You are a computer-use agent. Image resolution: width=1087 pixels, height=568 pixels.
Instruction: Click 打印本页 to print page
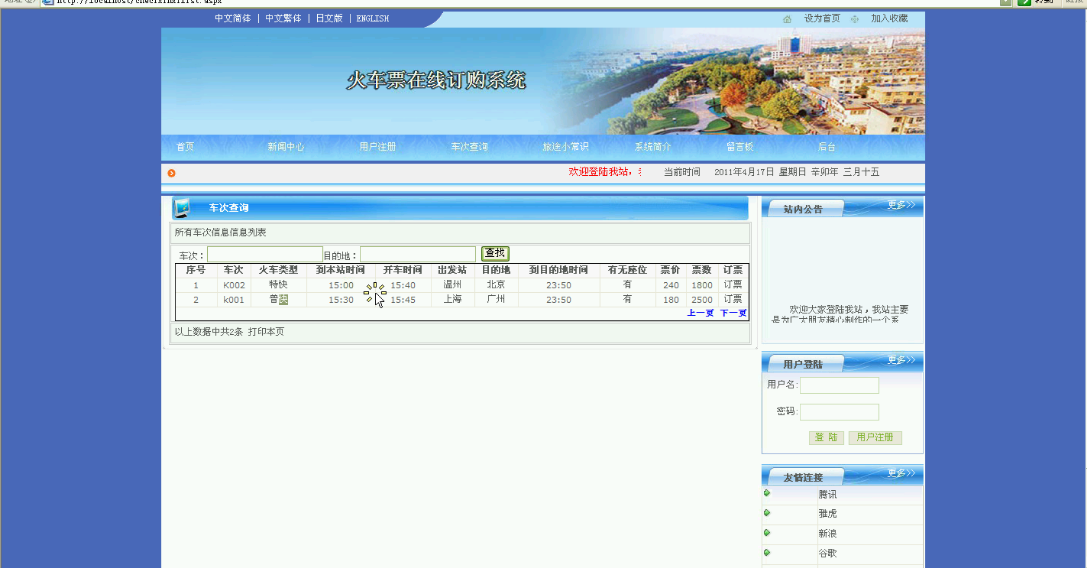(266, 332)
